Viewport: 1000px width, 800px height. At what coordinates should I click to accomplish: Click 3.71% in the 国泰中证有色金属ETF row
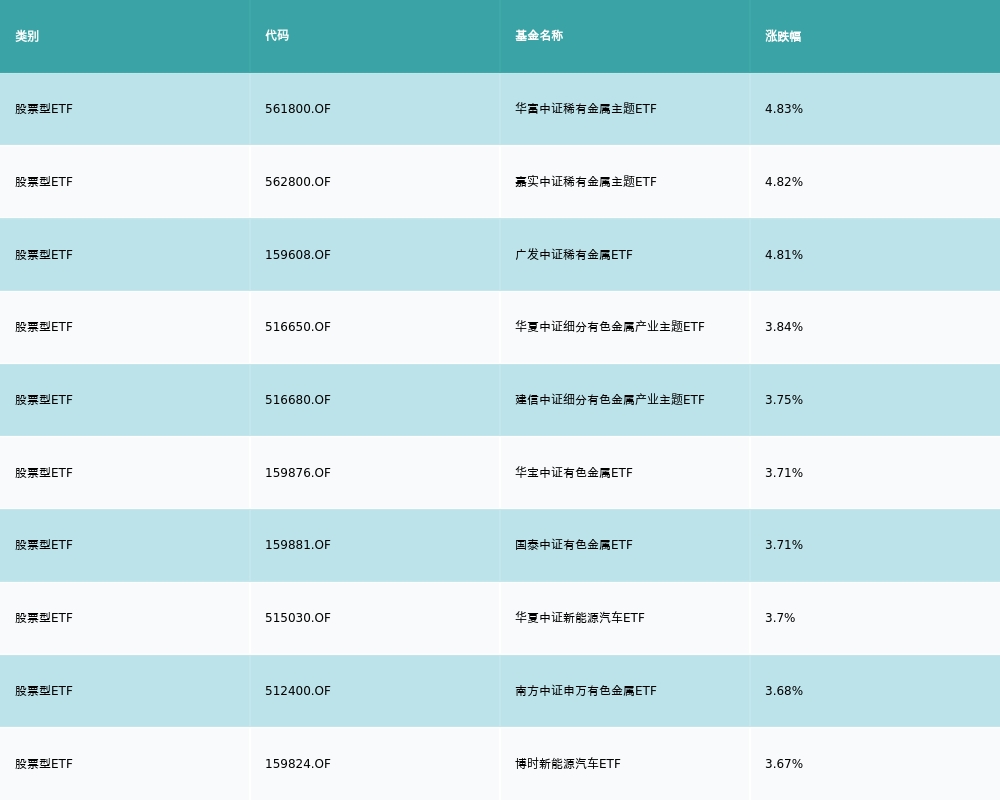(x=784, y=545)
